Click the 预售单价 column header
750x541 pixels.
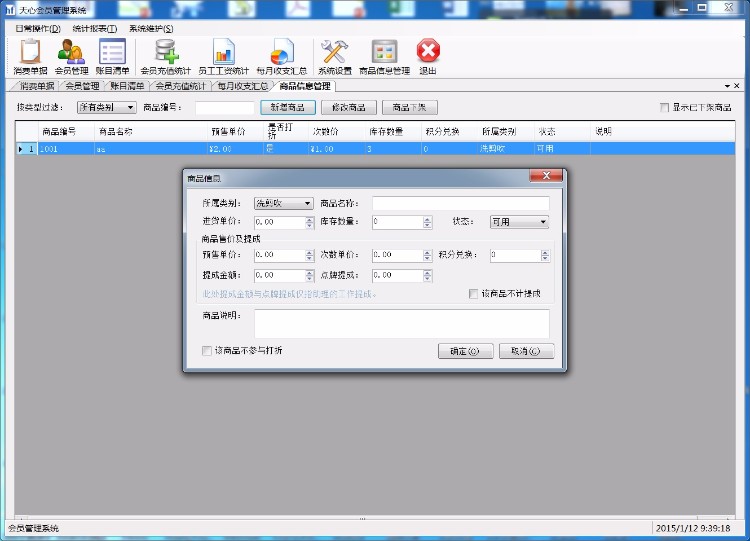[236, 132]
